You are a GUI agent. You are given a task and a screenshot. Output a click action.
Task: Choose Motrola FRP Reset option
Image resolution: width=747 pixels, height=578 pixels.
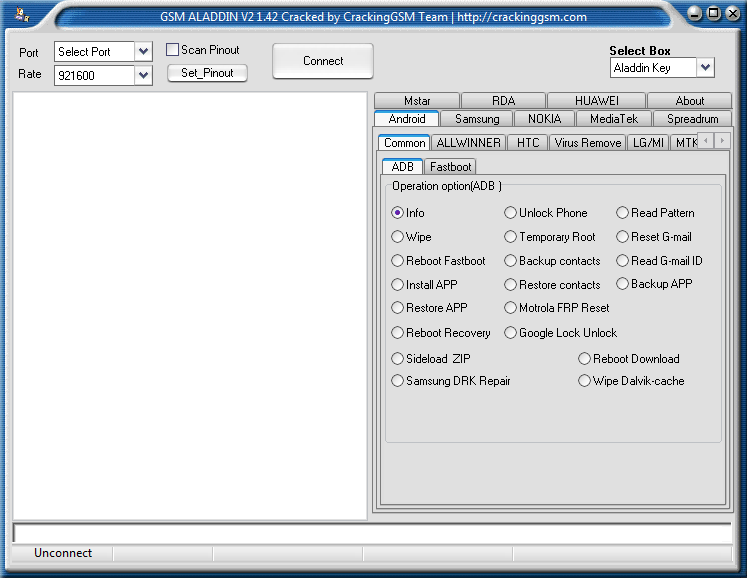(557, 307)
